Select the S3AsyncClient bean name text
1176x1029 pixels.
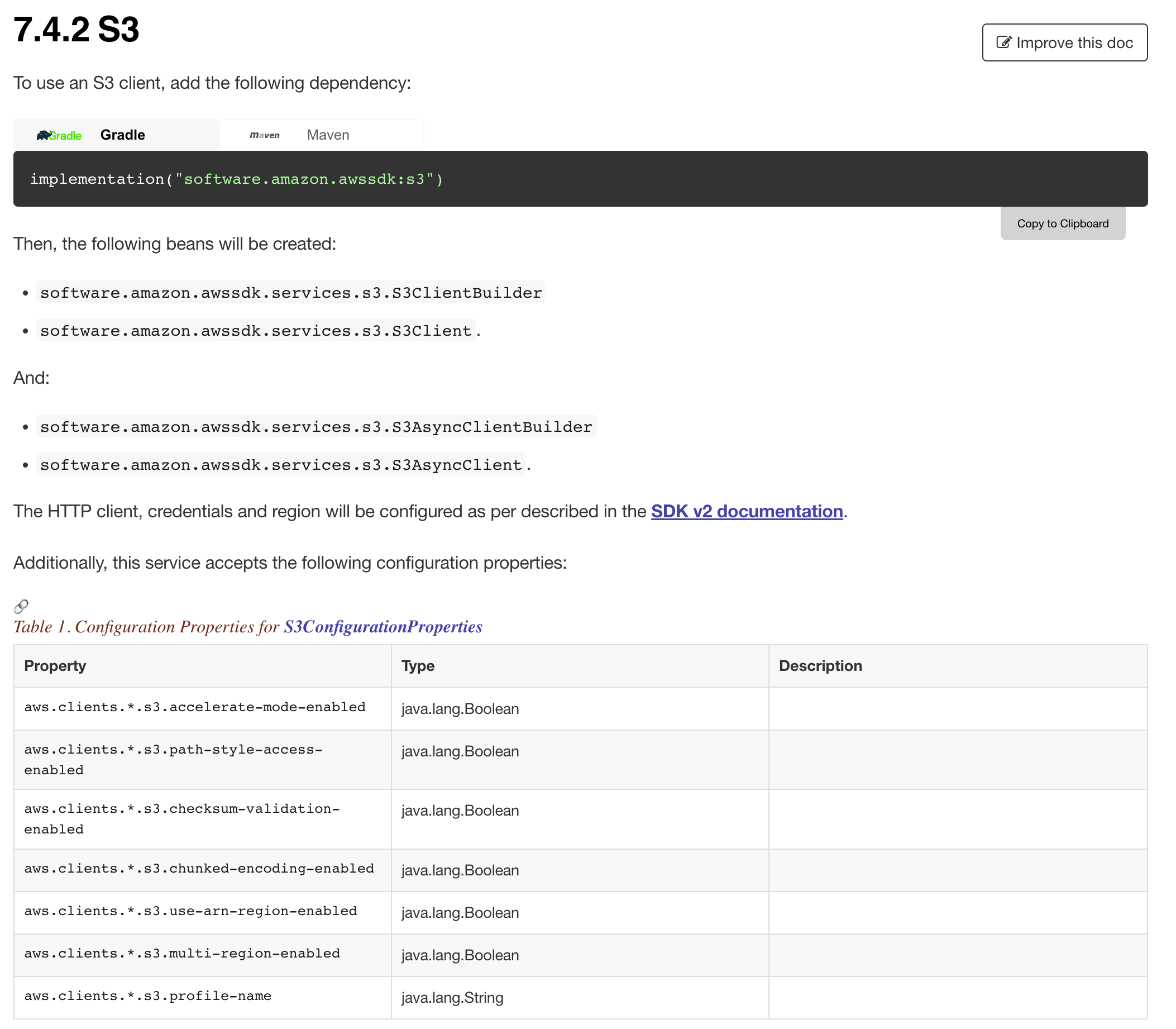tap(281, 465)
